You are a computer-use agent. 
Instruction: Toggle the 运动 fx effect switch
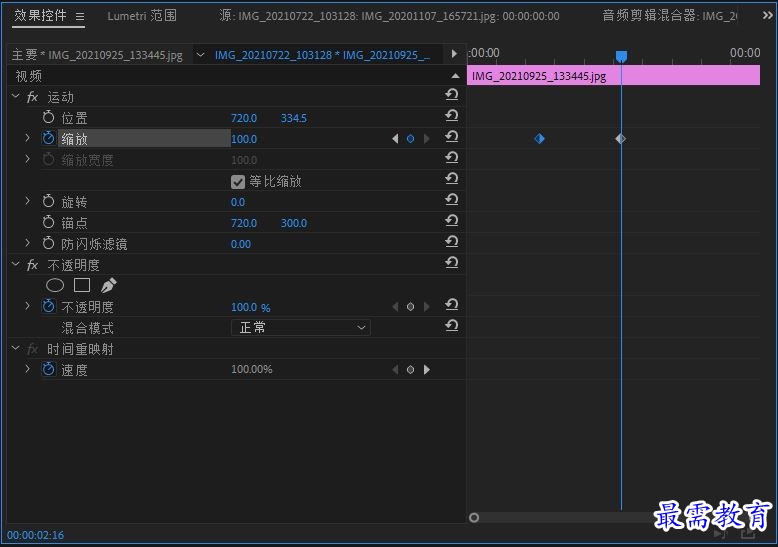coord(32,97)
